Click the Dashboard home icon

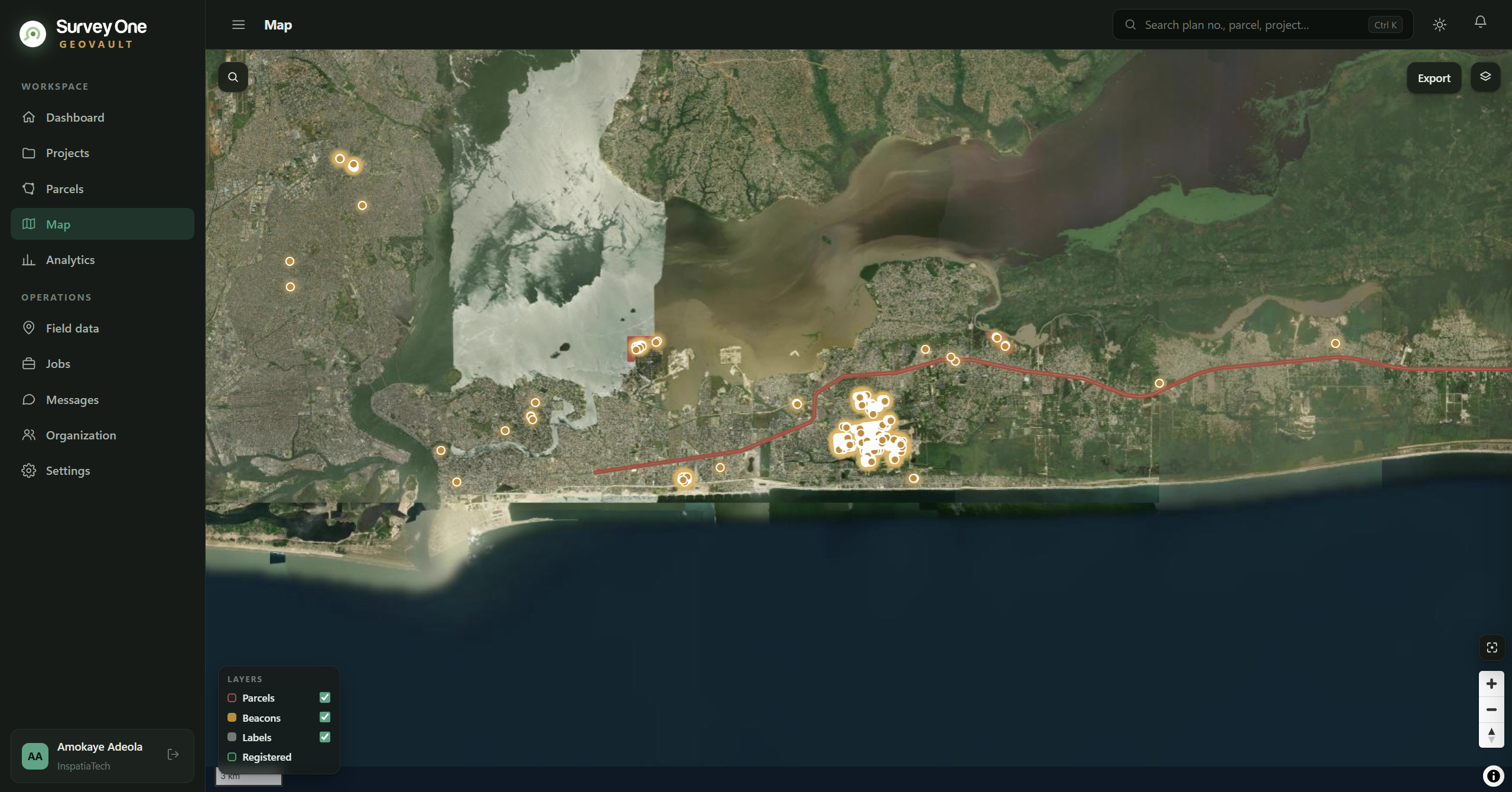tap(28, 117)
